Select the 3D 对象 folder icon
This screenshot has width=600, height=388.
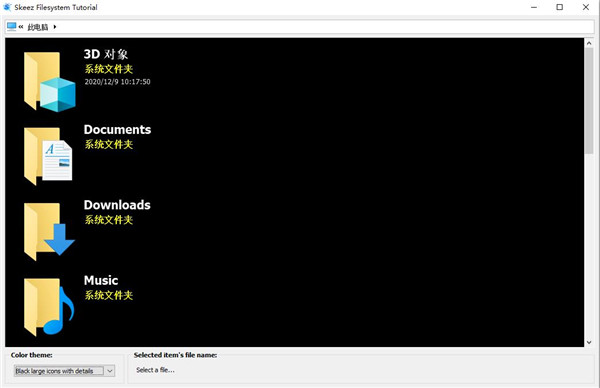pyautogui.click(x=49, y=82)
